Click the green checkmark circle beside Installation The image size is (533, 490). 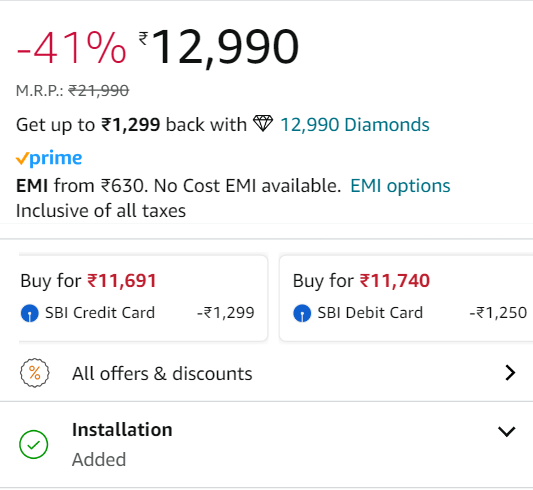[34, 444]
